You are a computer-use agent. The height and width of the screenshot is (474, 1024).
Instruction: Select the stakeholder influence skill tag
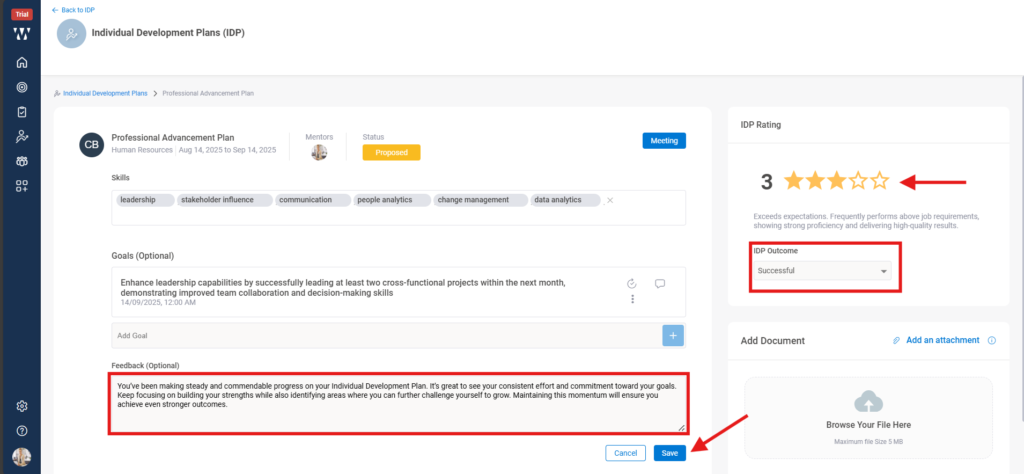(x=224, y=200)
